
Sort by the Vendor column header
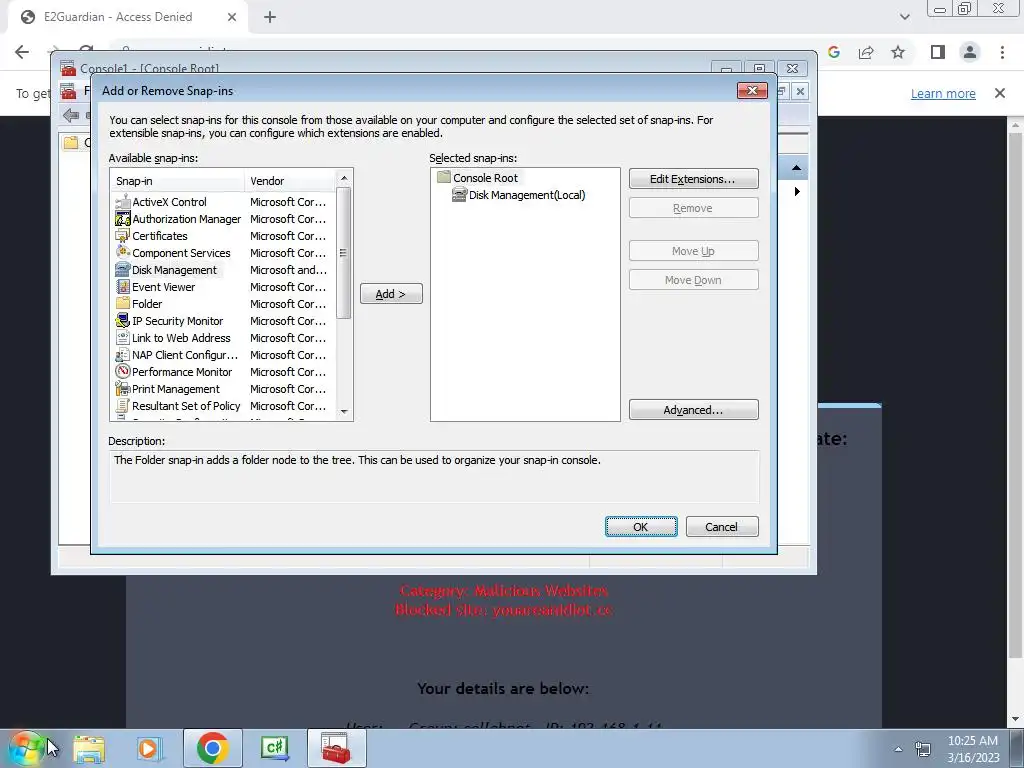tap(289, 181)
